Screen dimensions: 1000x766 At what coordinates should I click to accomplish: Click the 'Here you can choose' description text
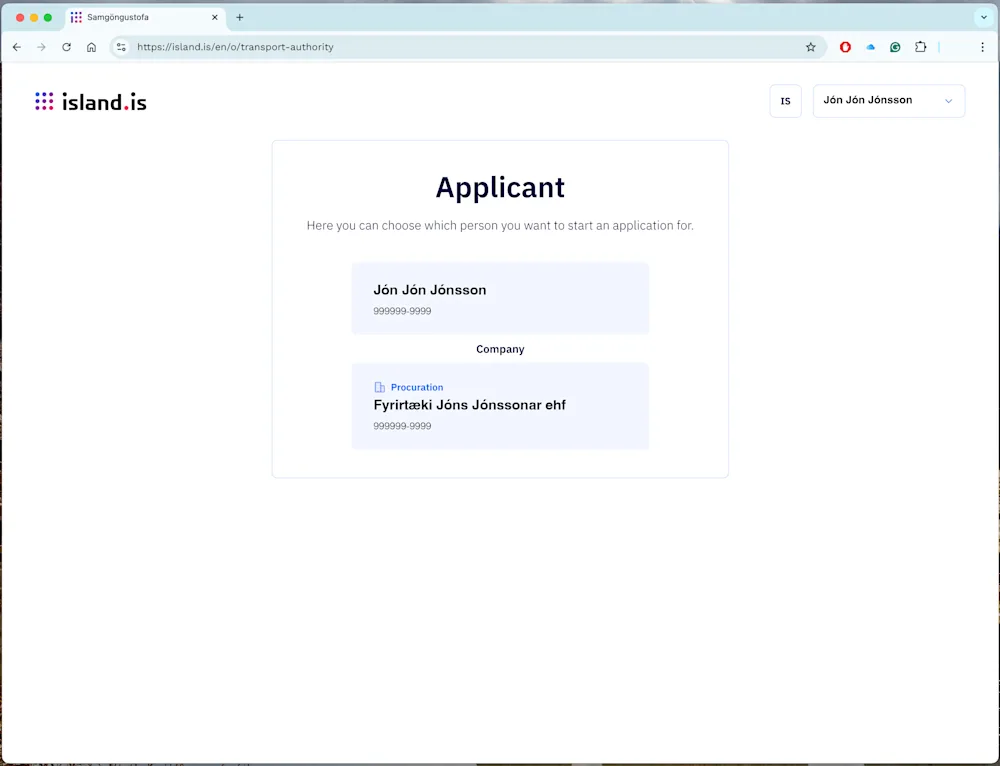[x=500, y=225]
